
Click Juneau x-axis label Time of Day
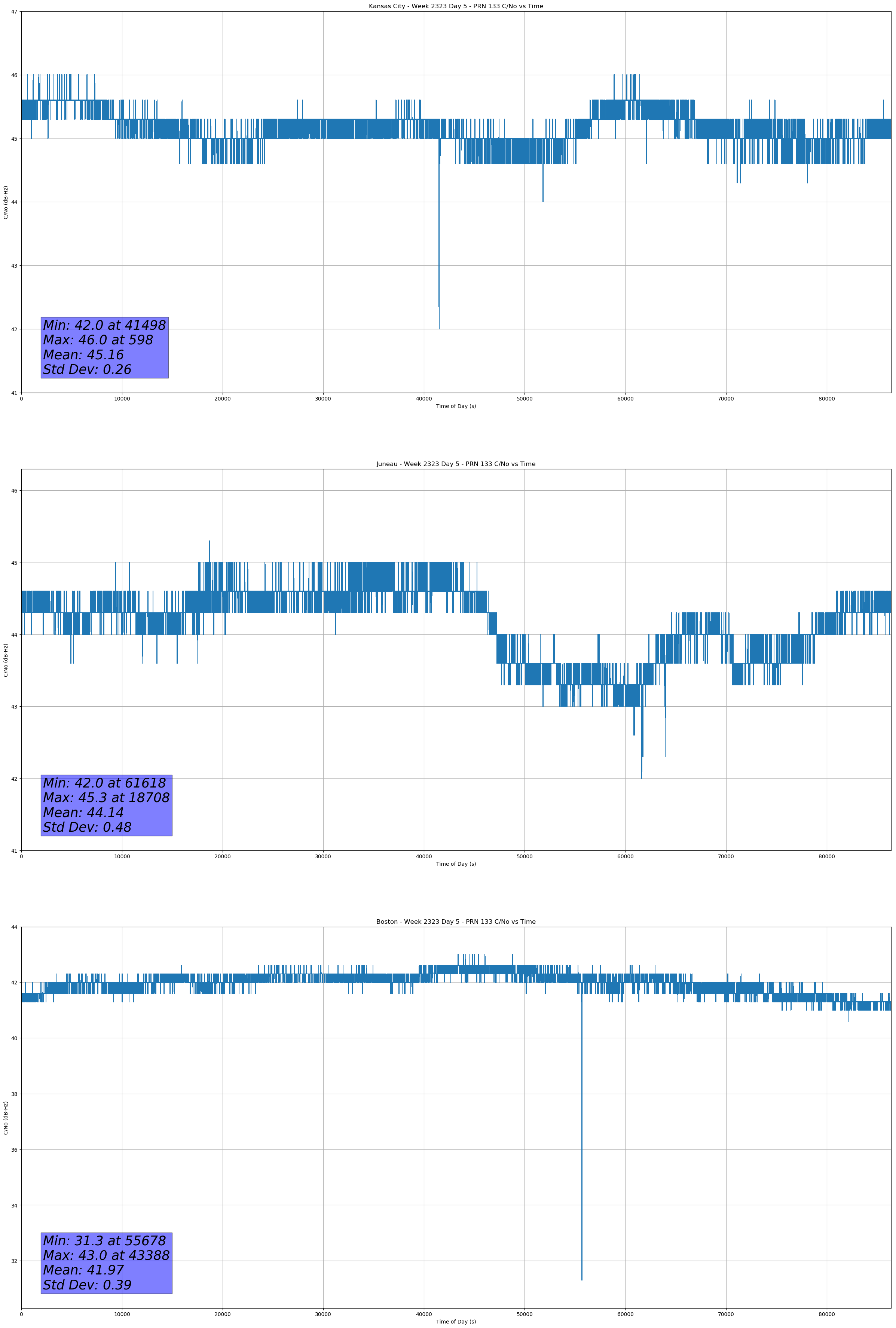[x=456, y=864]
